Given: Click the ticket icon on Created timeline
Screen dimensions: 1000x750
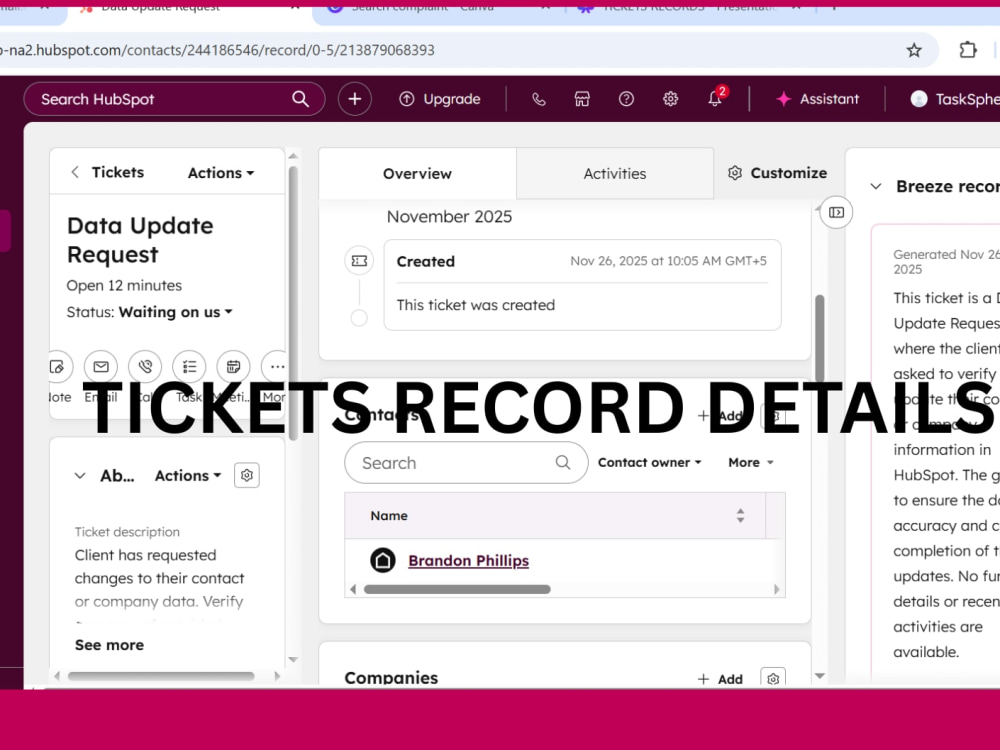Looking at the screenshot, I should point(359,261).
